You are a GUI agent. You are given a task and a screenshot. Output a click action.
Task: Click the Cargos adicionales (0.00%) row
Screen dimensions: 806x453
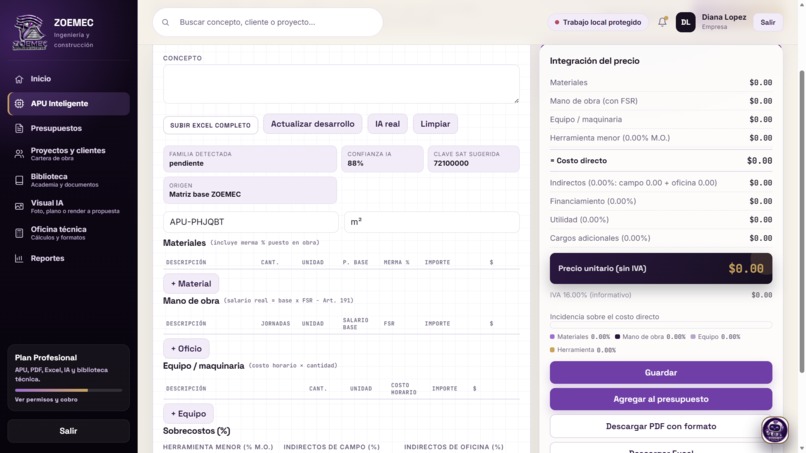[x=661, y=239]
